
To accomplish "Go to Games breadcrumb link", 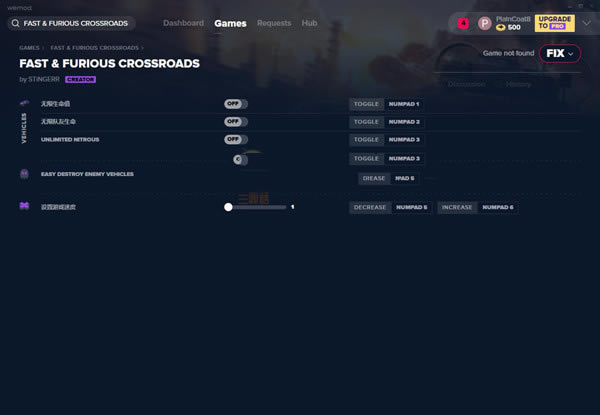I will tap(29, 47).
